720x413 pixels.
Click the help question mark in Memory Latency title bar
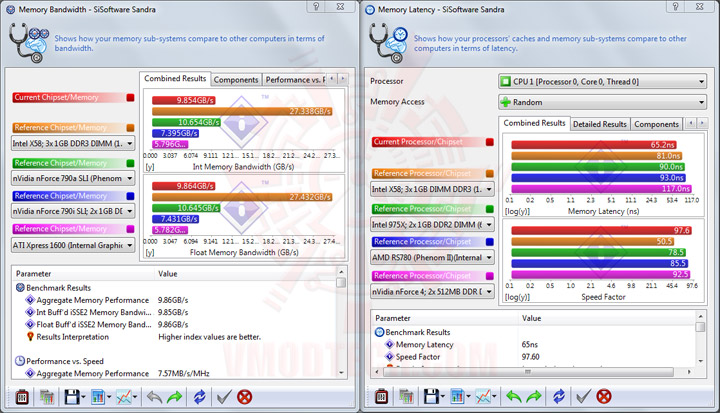click(x=675, y=6)
